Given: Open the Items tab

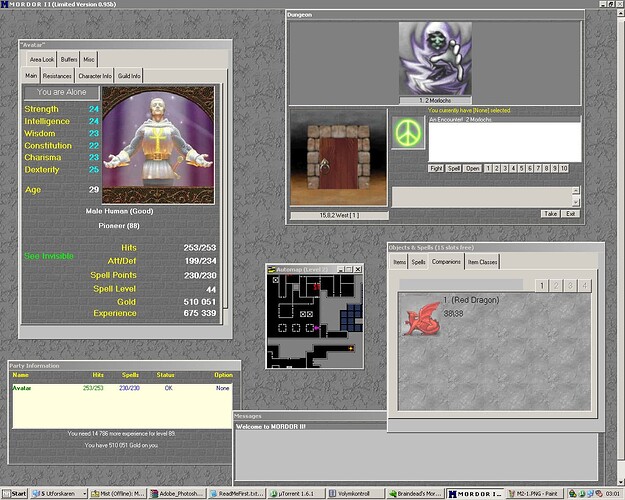Looking at the screenshot, I should click(x=399, y=262).
